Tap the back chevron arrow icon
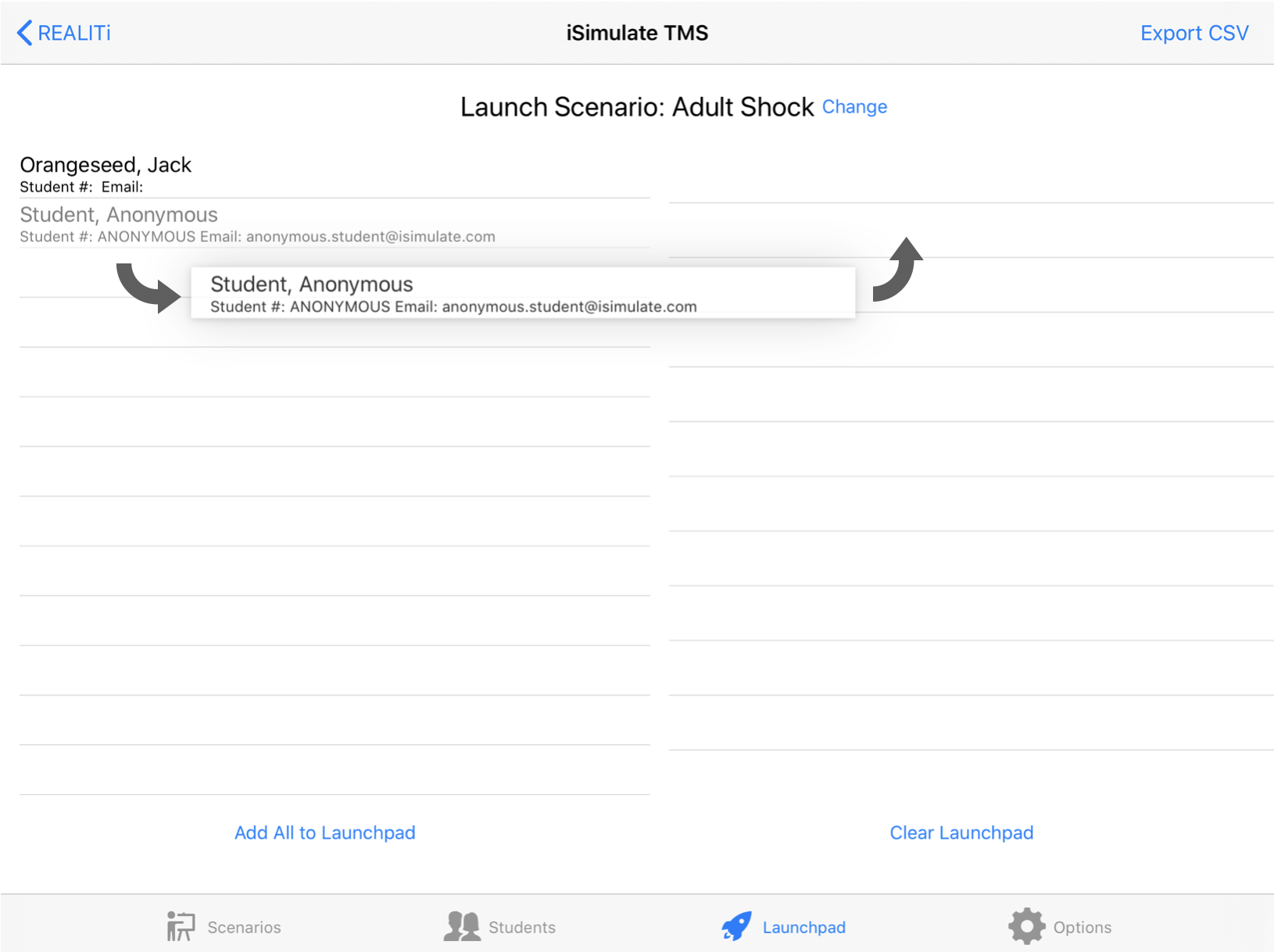 24,33
